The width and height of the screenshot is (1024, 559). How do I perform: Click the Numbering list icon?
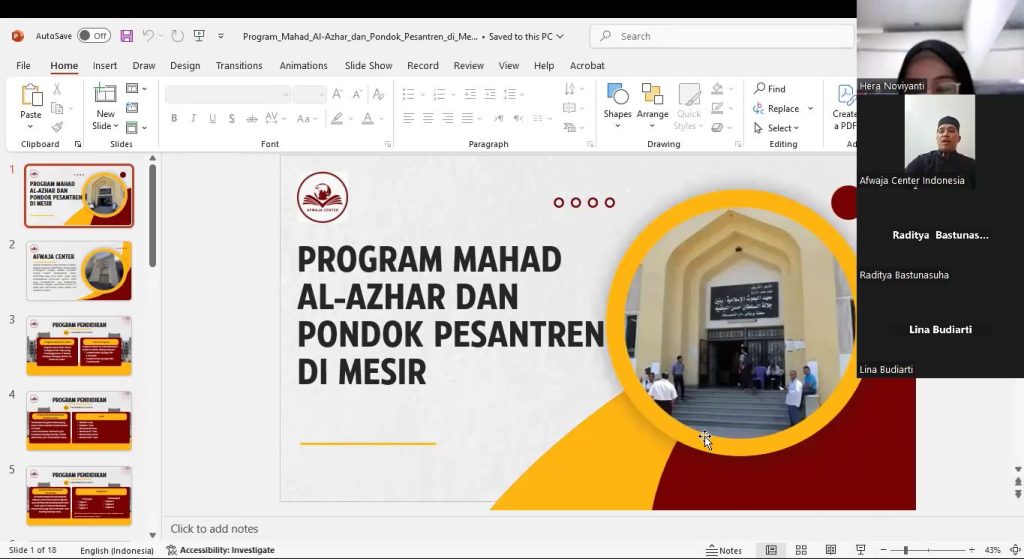coord(439,94)
